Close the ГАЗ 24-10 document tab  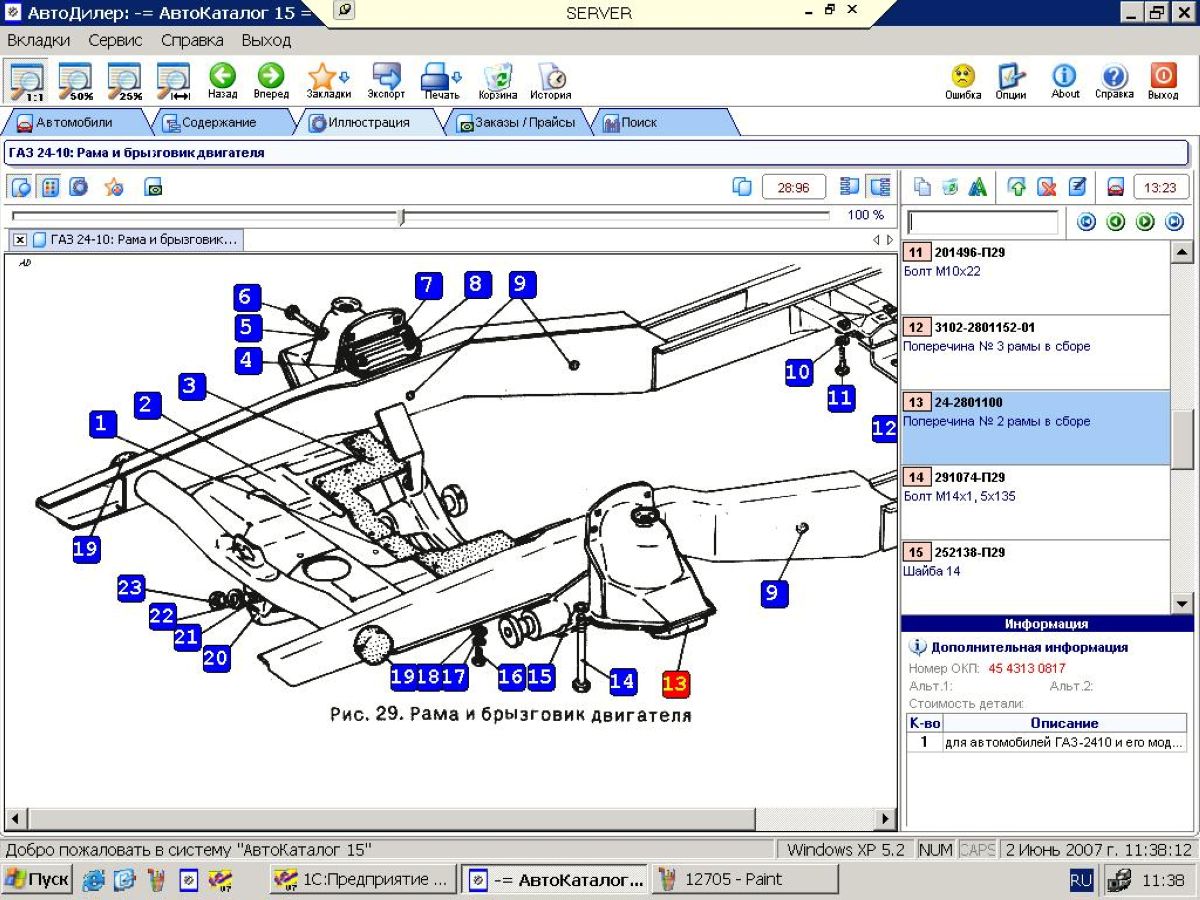20,240
